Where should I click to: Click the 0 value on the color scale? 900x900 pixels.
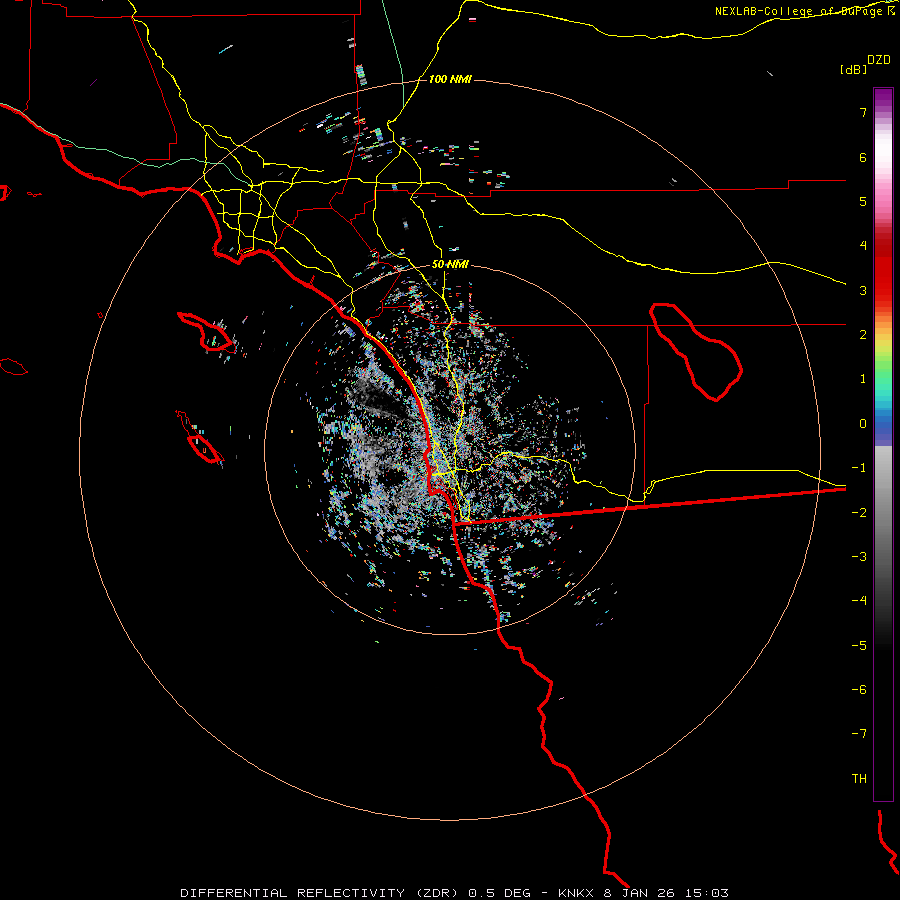coord(863,424)
